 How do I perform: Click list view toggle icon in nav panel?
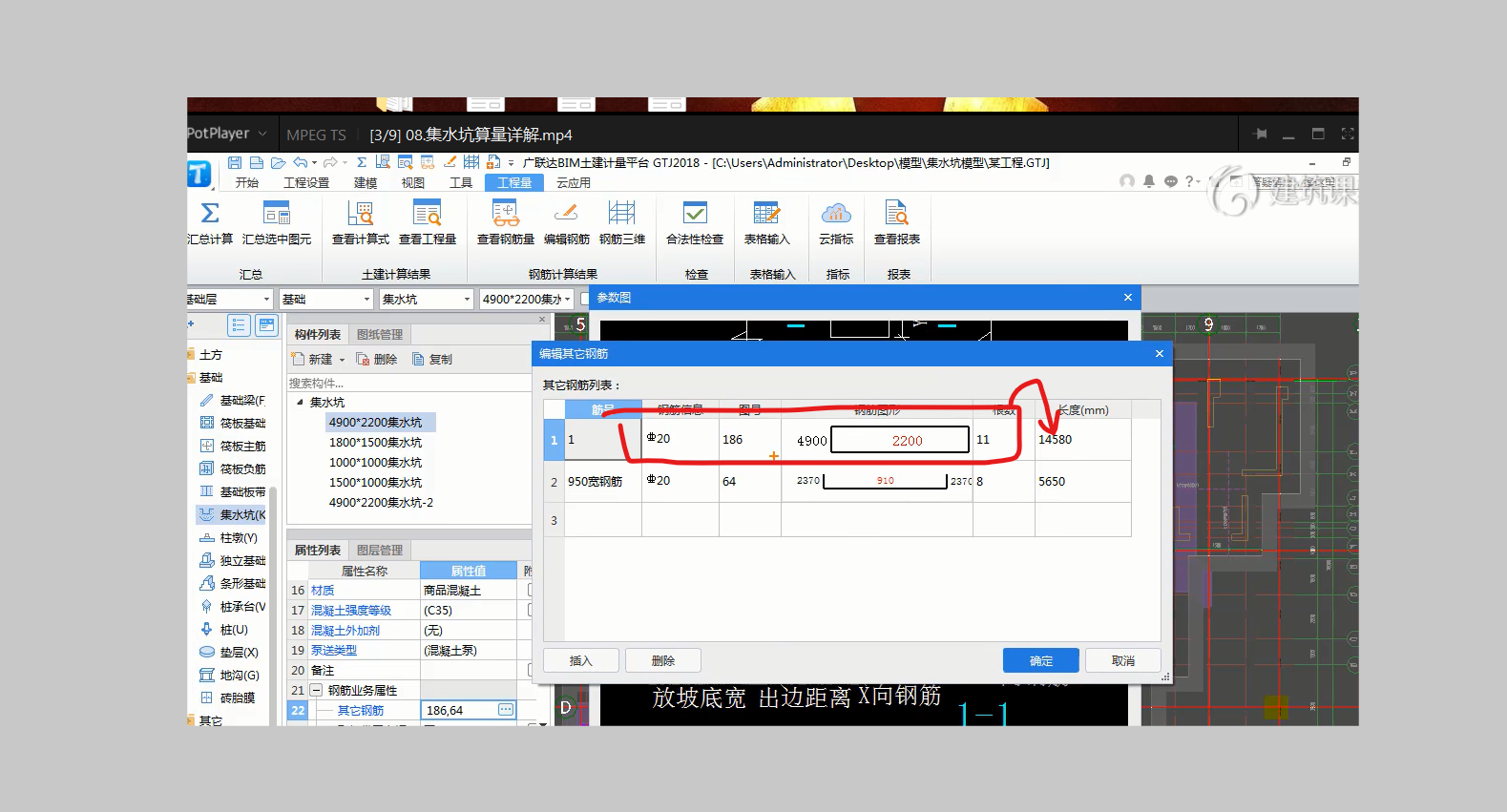pos(239,325)
